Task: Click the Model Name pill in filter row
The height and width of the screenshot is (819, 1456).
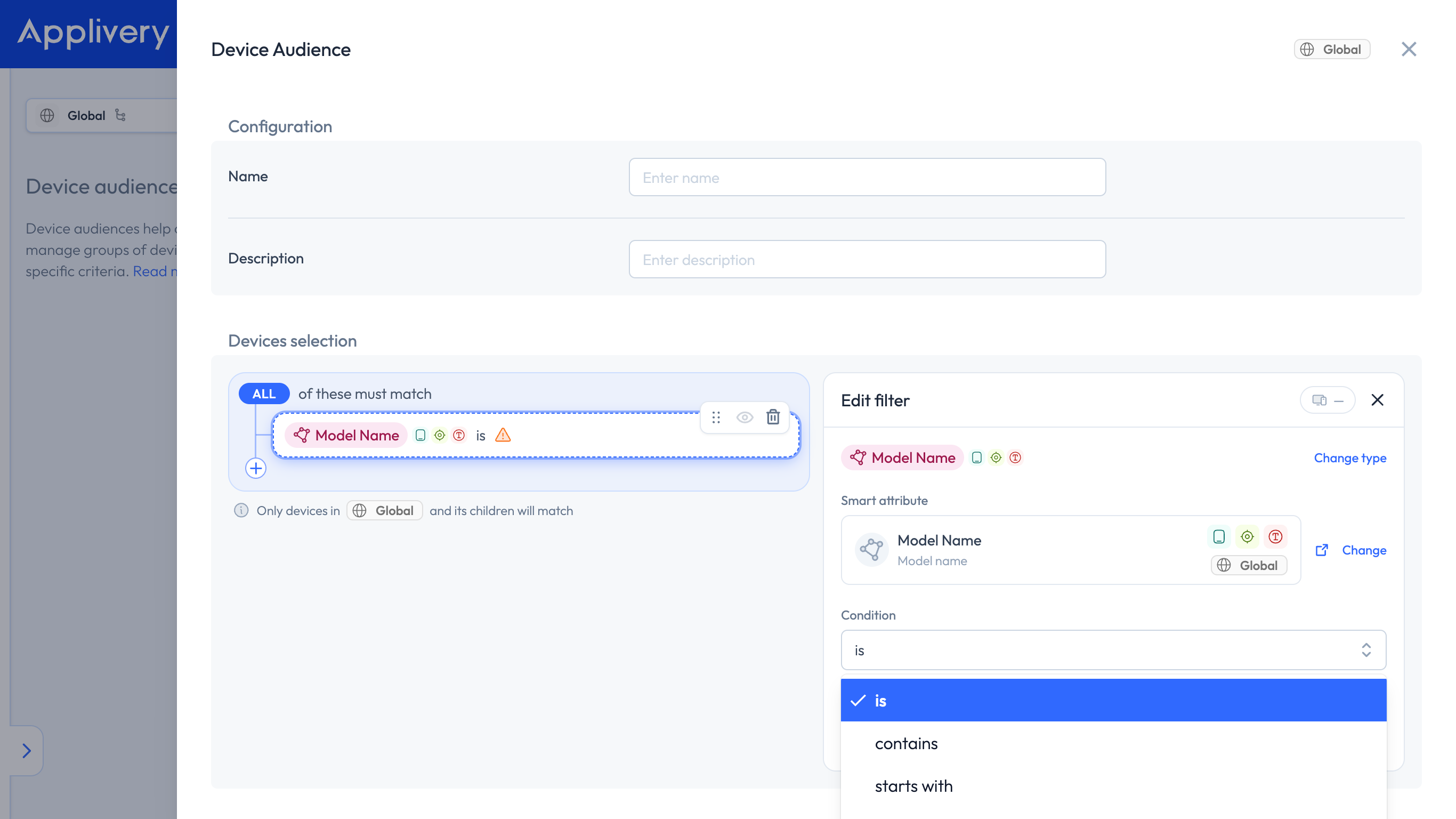Action: (346, 435)
